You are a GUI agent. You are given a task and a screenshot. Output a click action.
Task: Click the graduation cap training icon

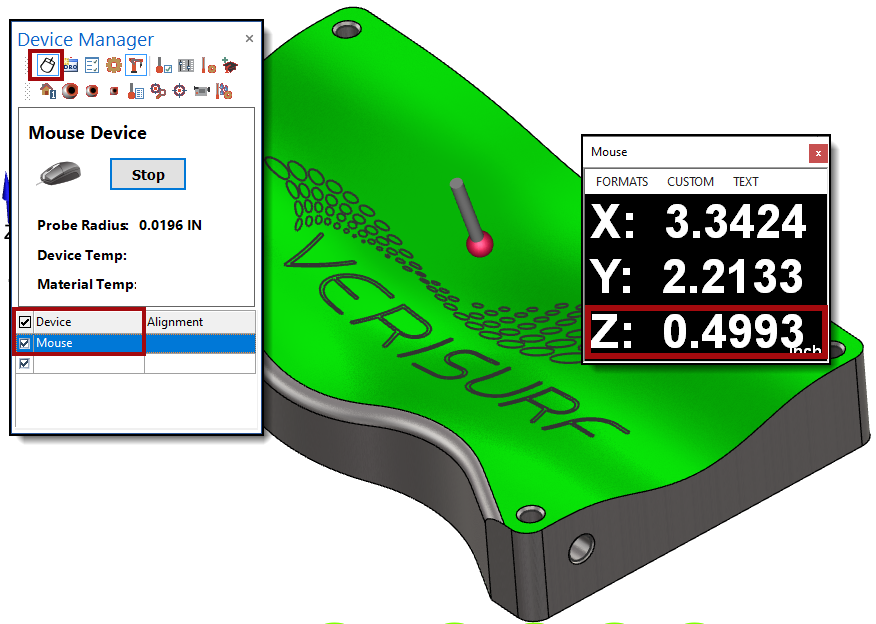[230, 65]
